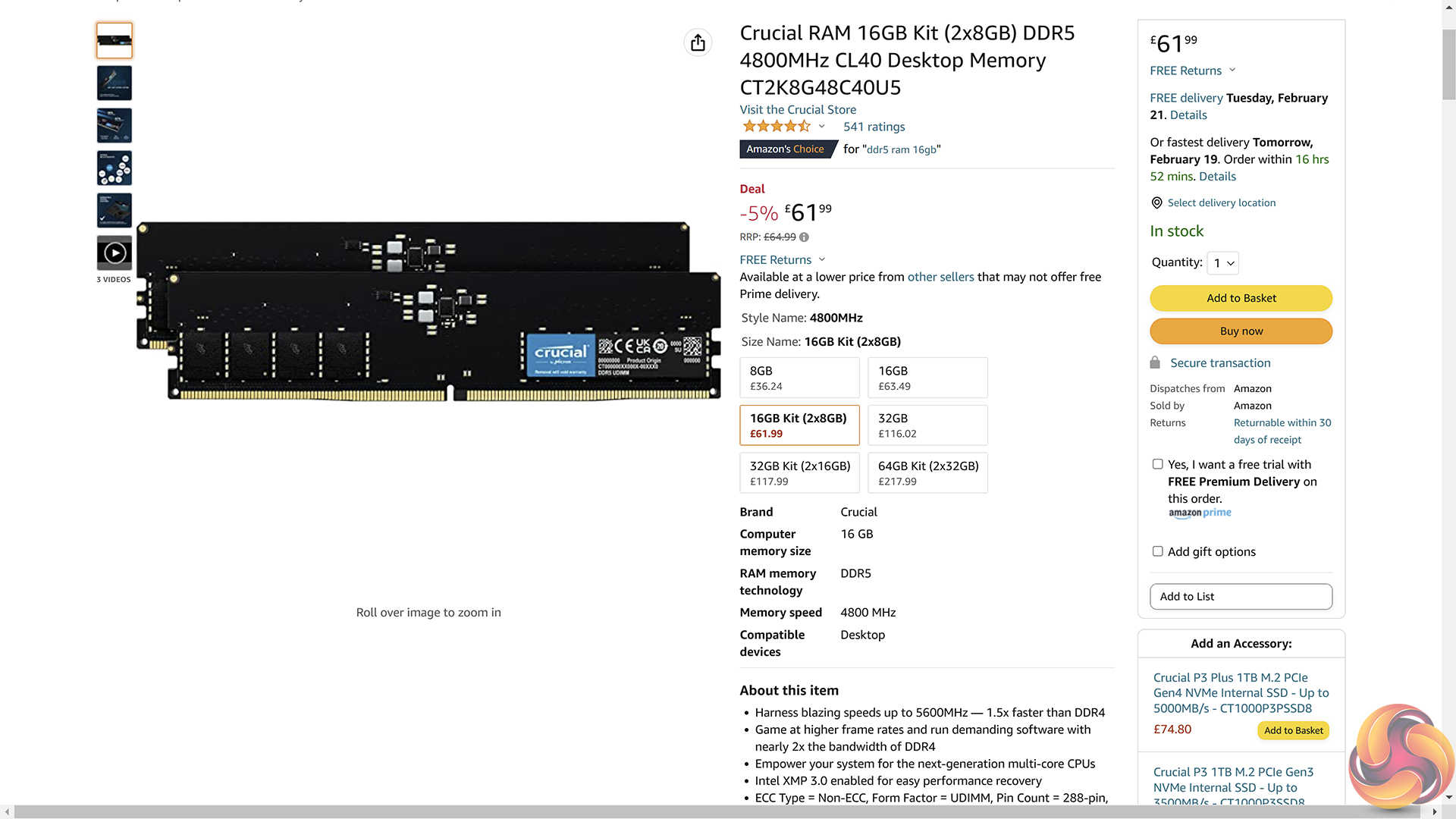1456x819 pixels.
Task: Choose the 32GB Kit (2x16GB) size option
Action: [x=799, y=472]
